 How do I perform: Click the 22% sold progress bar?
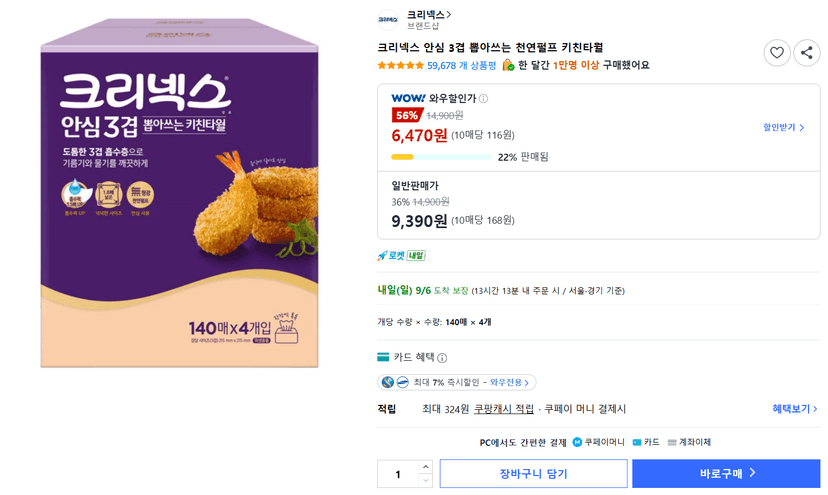[441, 157]
